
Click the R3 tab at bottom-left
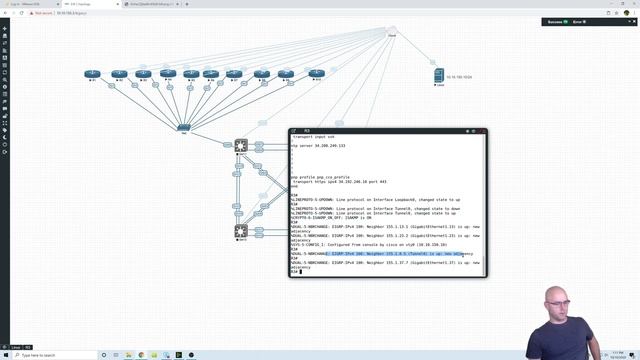point(27,347)
